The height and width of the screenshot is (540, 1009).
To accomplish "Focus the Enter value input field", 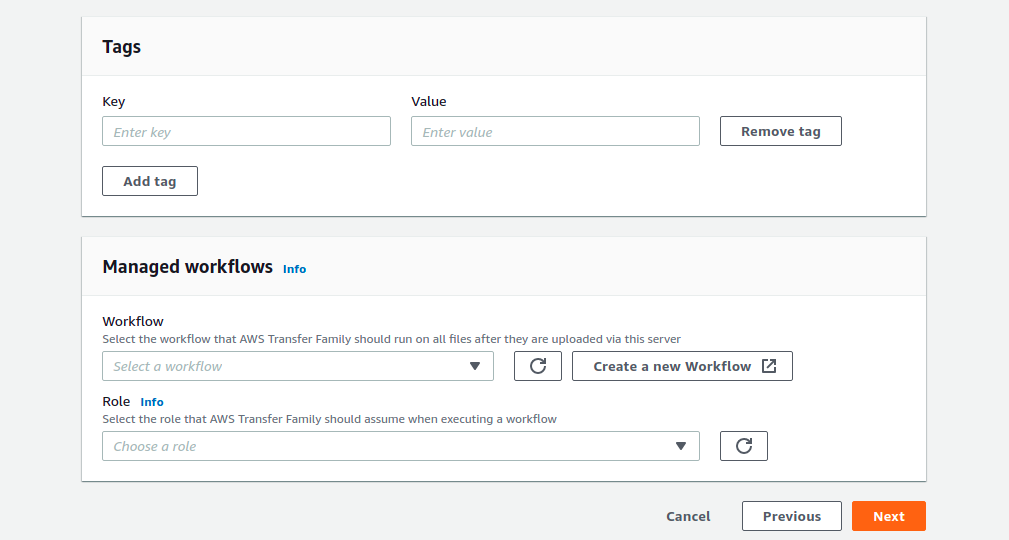I will (x=555, y=131).
